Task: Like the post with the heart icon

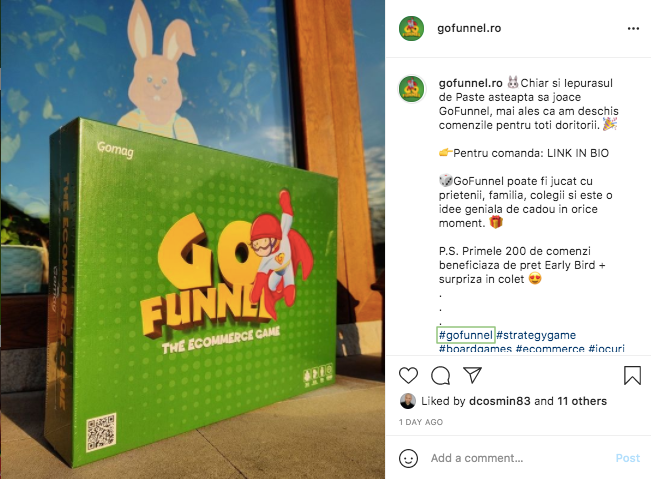Action: [408, 375]
